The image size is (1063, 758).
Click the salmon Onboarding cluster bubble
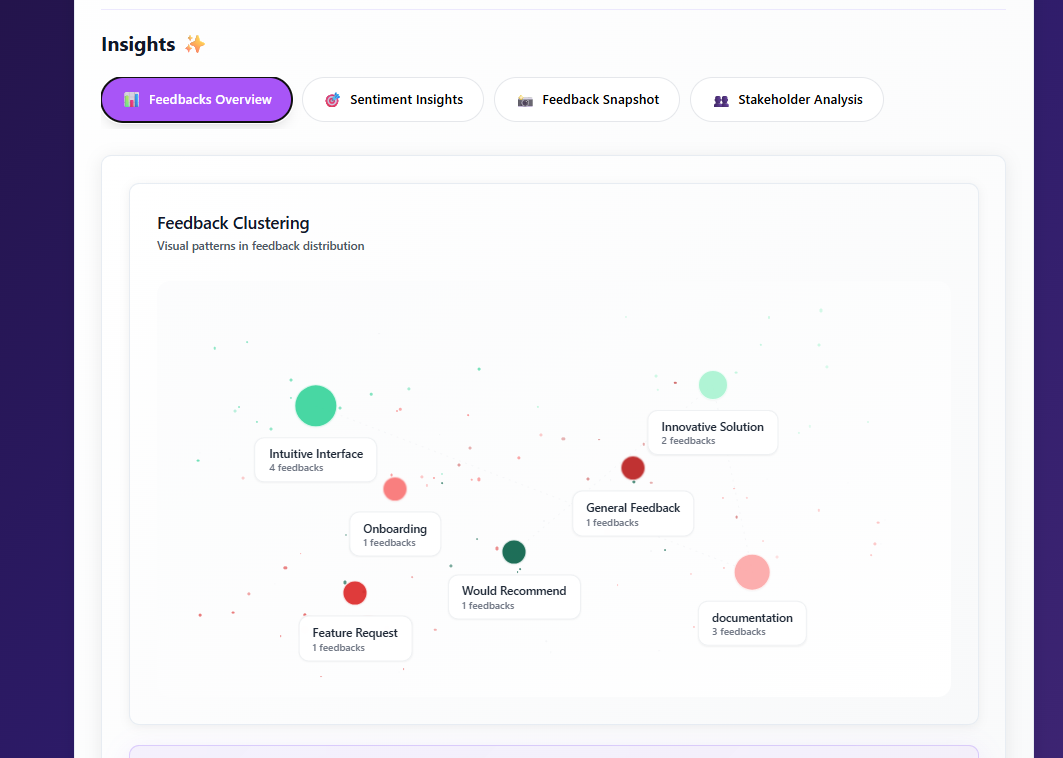pyautogui.click(x=395, y=489)
